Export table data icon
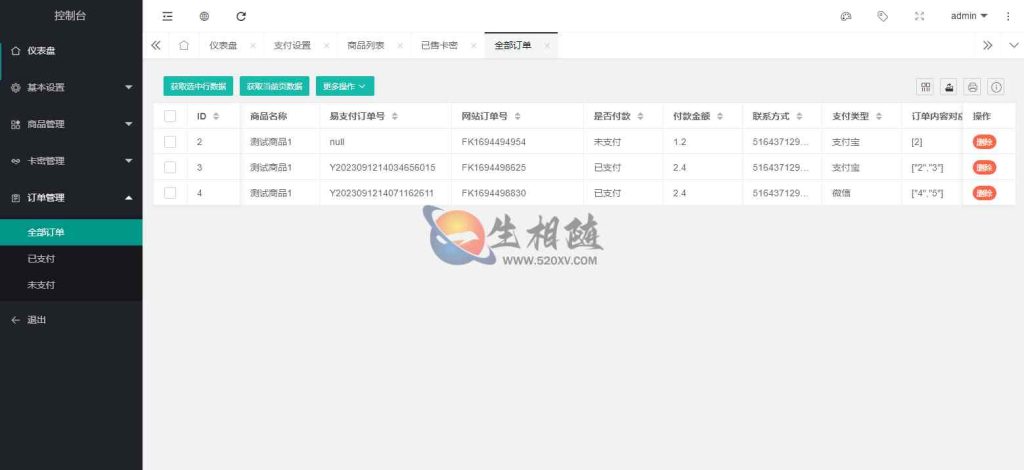 click(949, 86)
